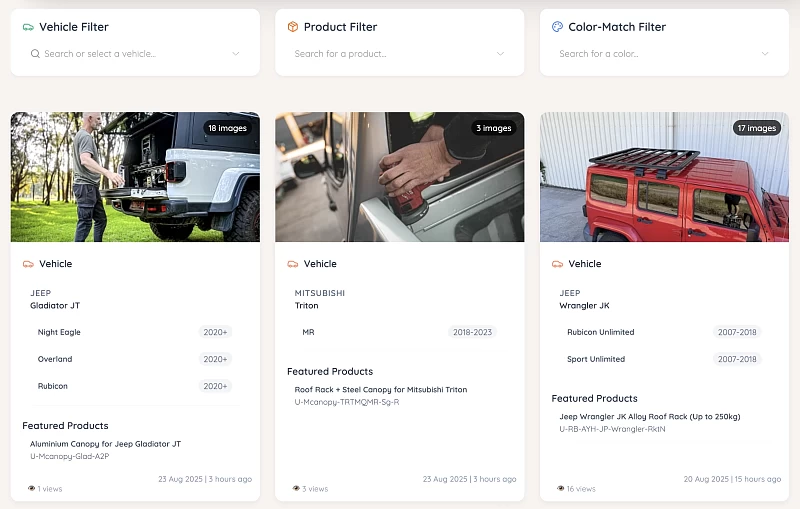Open Aluminium Canopy for Jeep Gladiator JT
This screenshot has height=509, width=800.
[x=106, y=444]
